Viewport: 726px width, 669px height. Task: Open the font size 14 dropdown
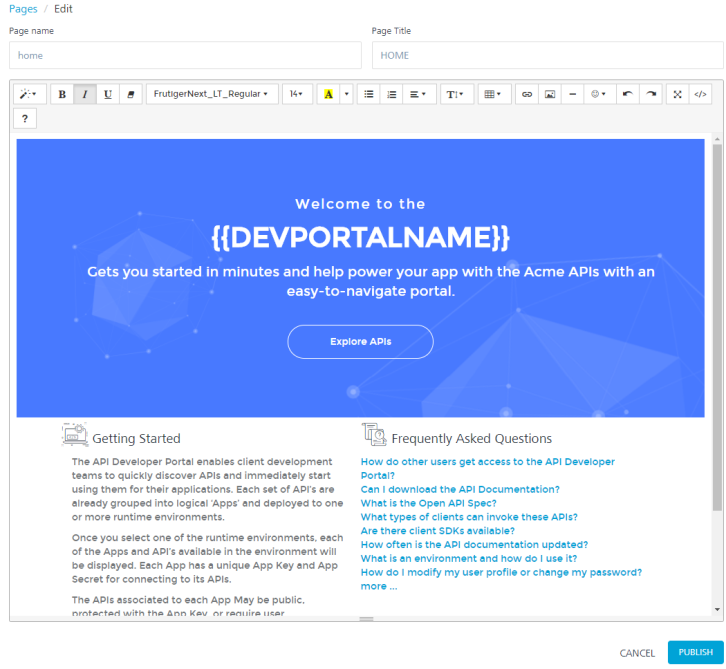pos(297,94)
